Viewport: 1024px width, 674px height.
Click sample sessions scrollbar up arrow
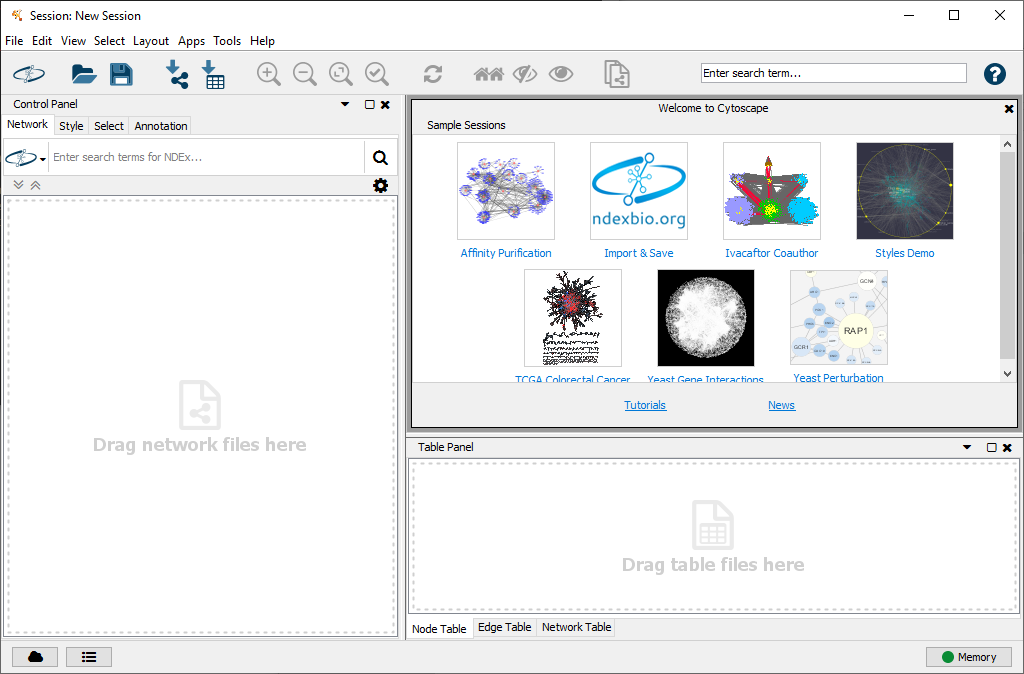pos(1007,144)
